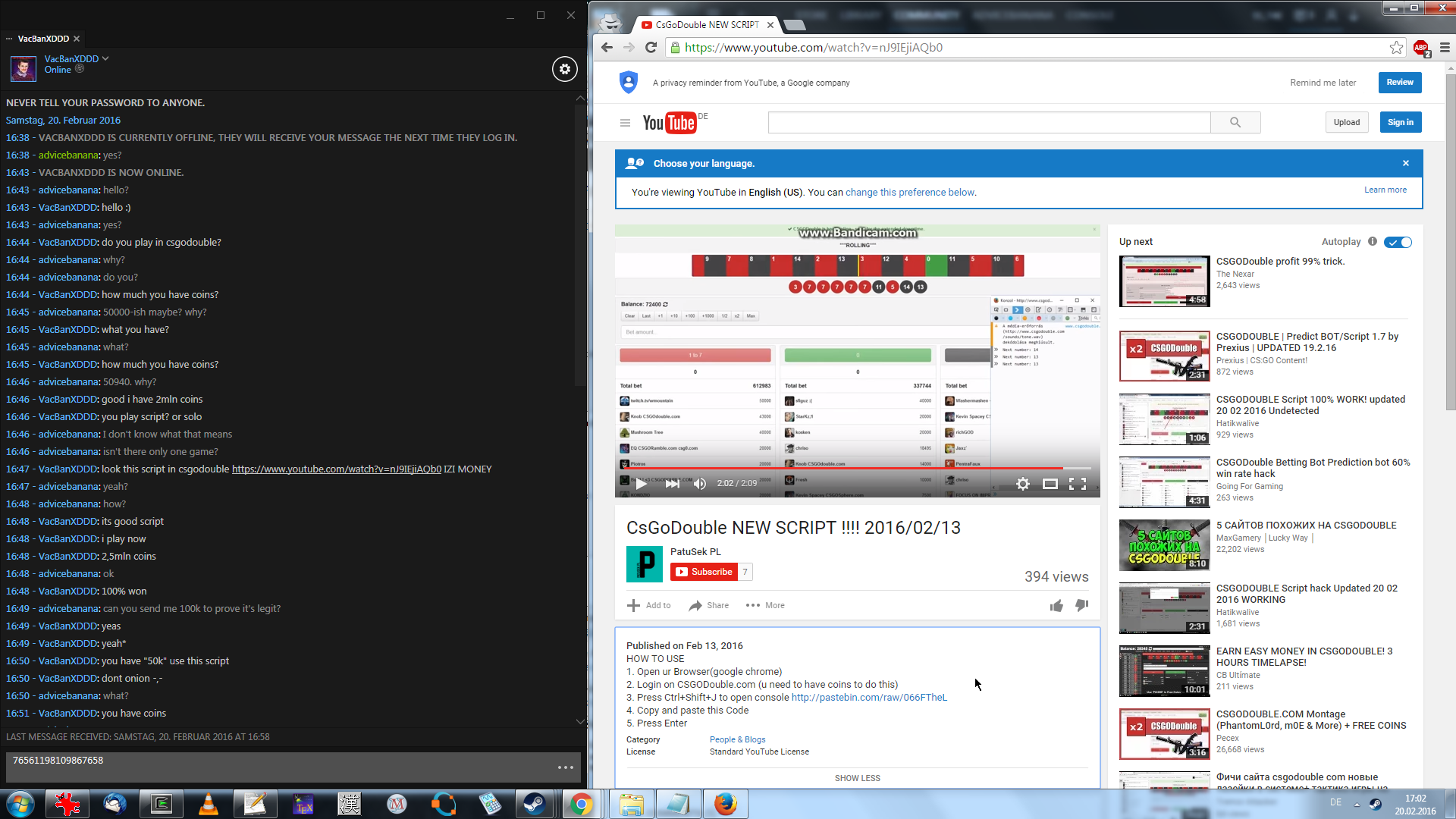Screen dimensions: 1456x819
Task: Select the VacBanXDDD chat tab
Action: coord(43,39)
